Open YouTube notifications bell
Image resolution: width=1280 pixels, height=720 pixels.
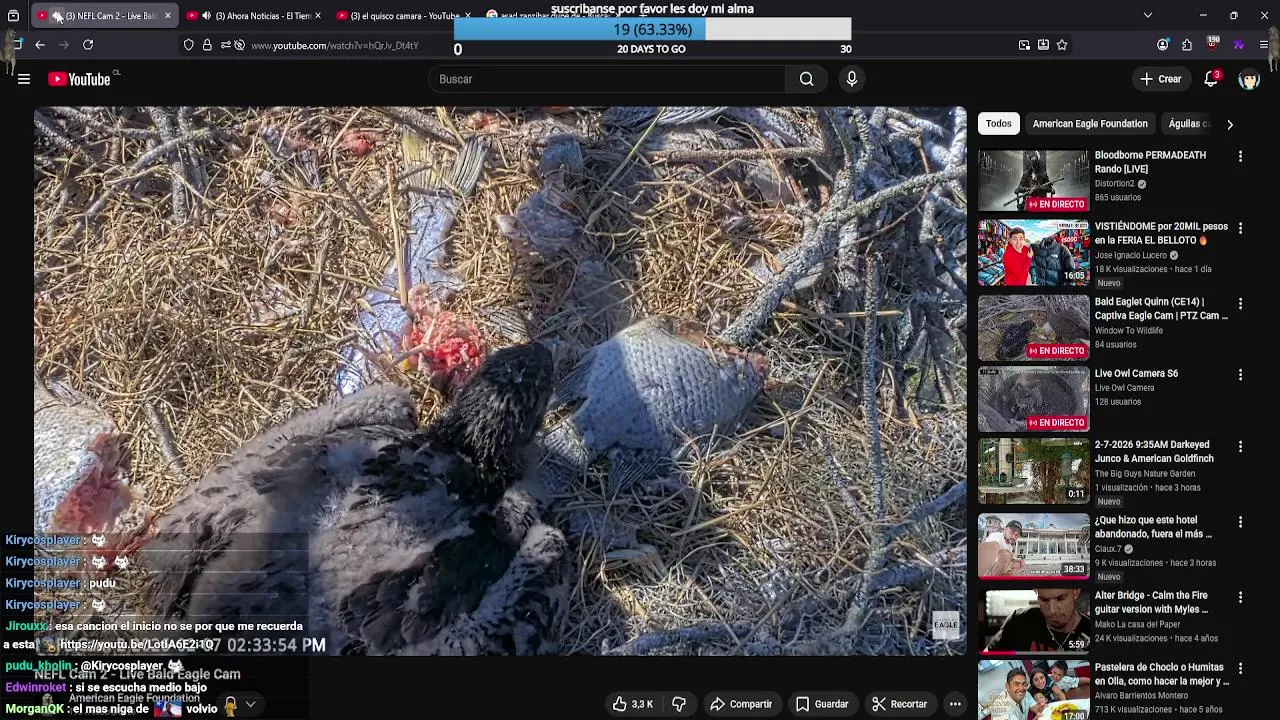coord(1211,79)
